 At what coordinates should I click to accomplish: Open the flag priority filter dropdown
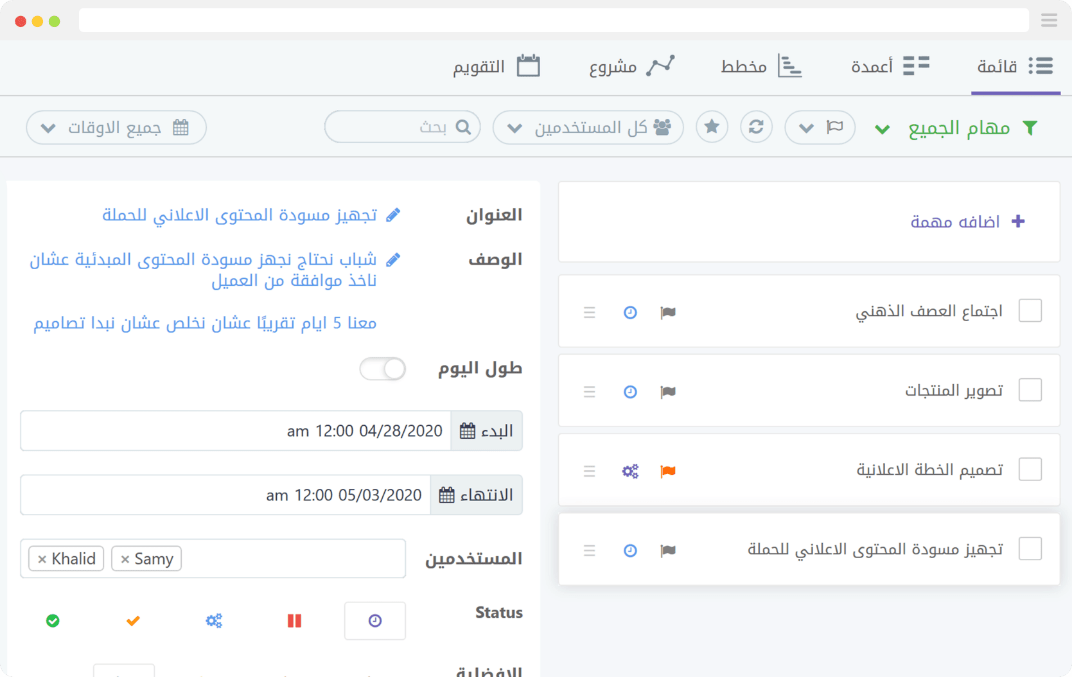click(820, 128)
